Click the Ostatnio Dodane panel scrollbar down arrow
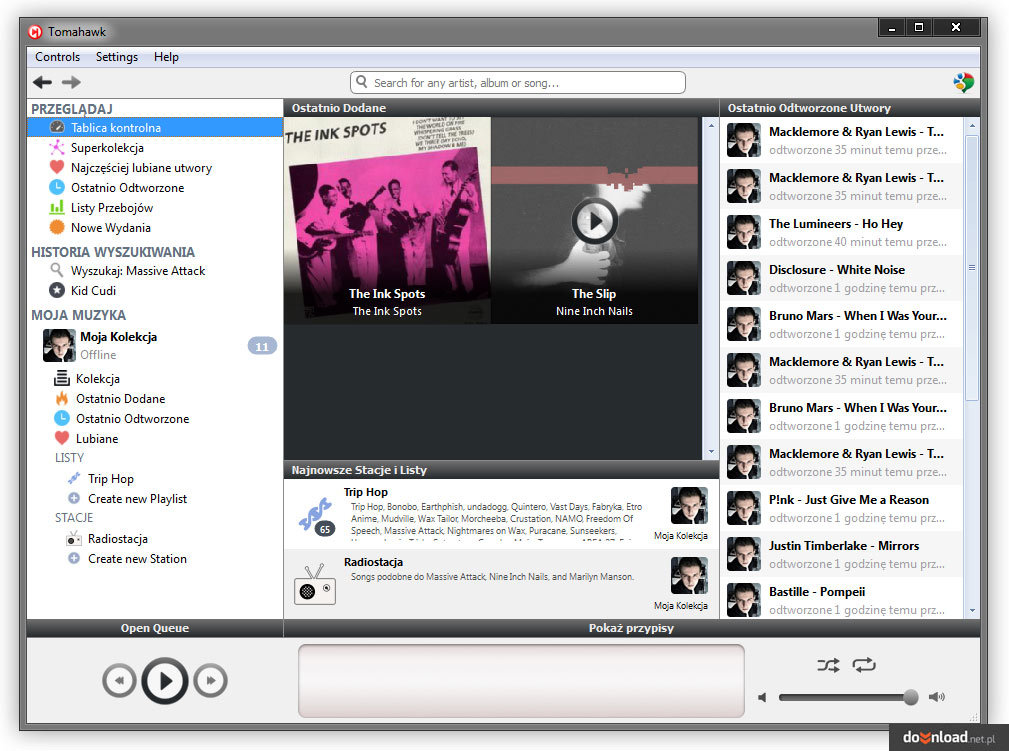This screenshot has width=1009, height=751. point(711,452)
